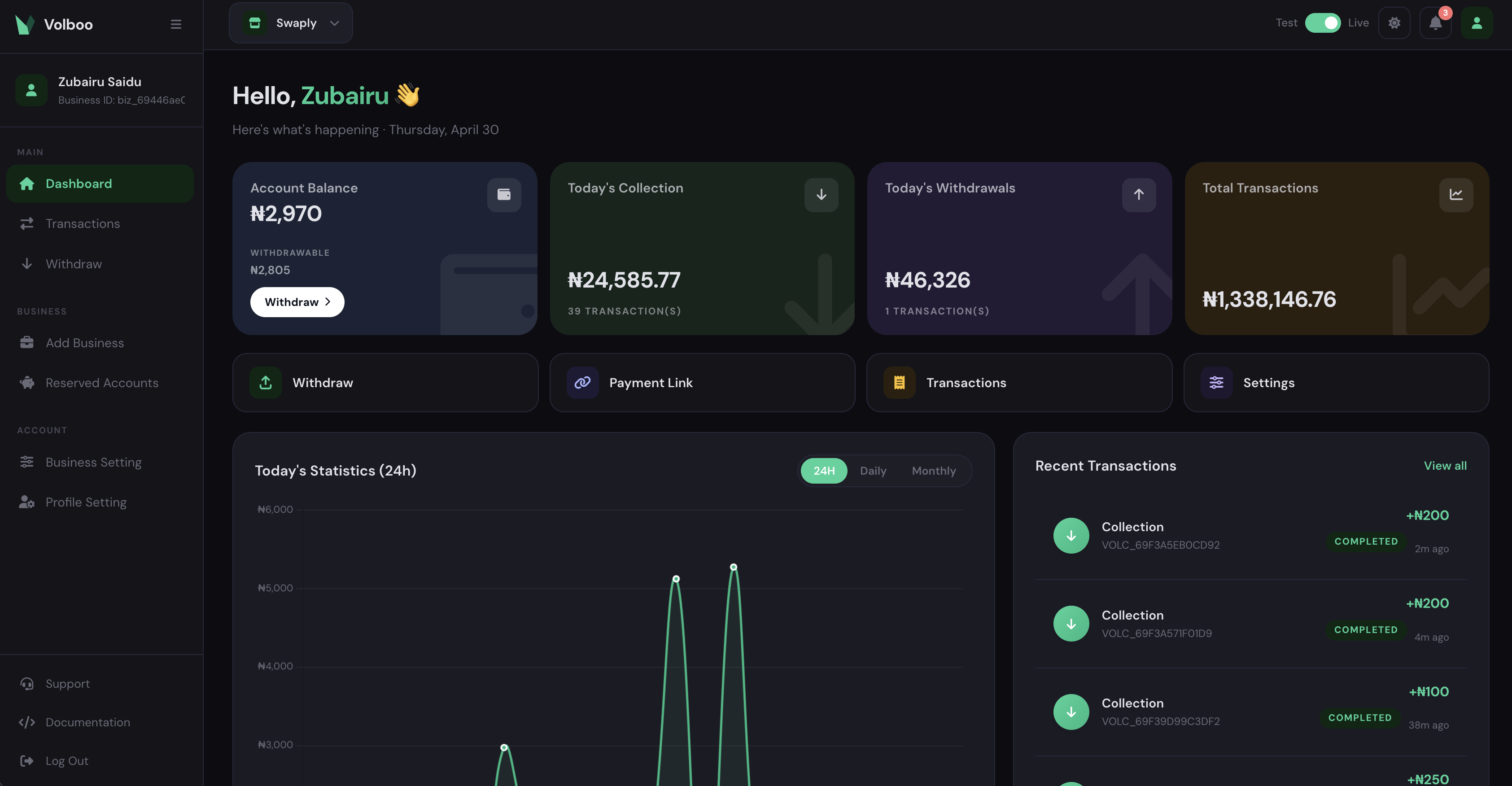This screenshot has width=1512, height=786.
Task: Select the 24H statistics tab
Action: (823, 471)
